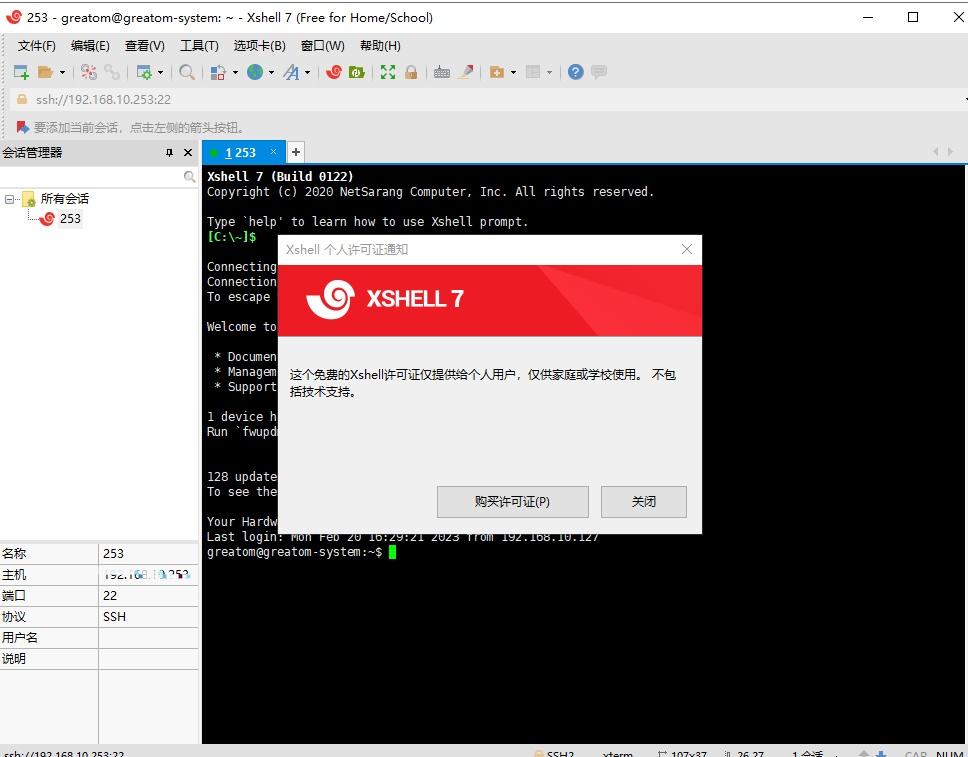Viewport: 968px width, 757px height.
Task: Click the Find toolbar magnifier icon
Action: [188, 71]
